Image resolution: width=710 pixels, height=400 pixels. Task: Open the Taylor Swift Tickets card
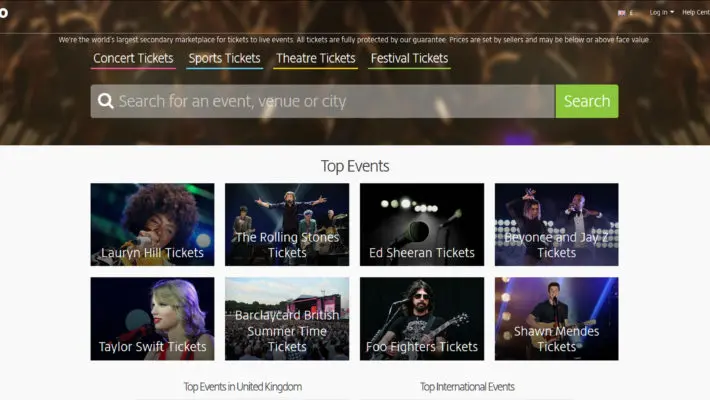coord(152,318)
